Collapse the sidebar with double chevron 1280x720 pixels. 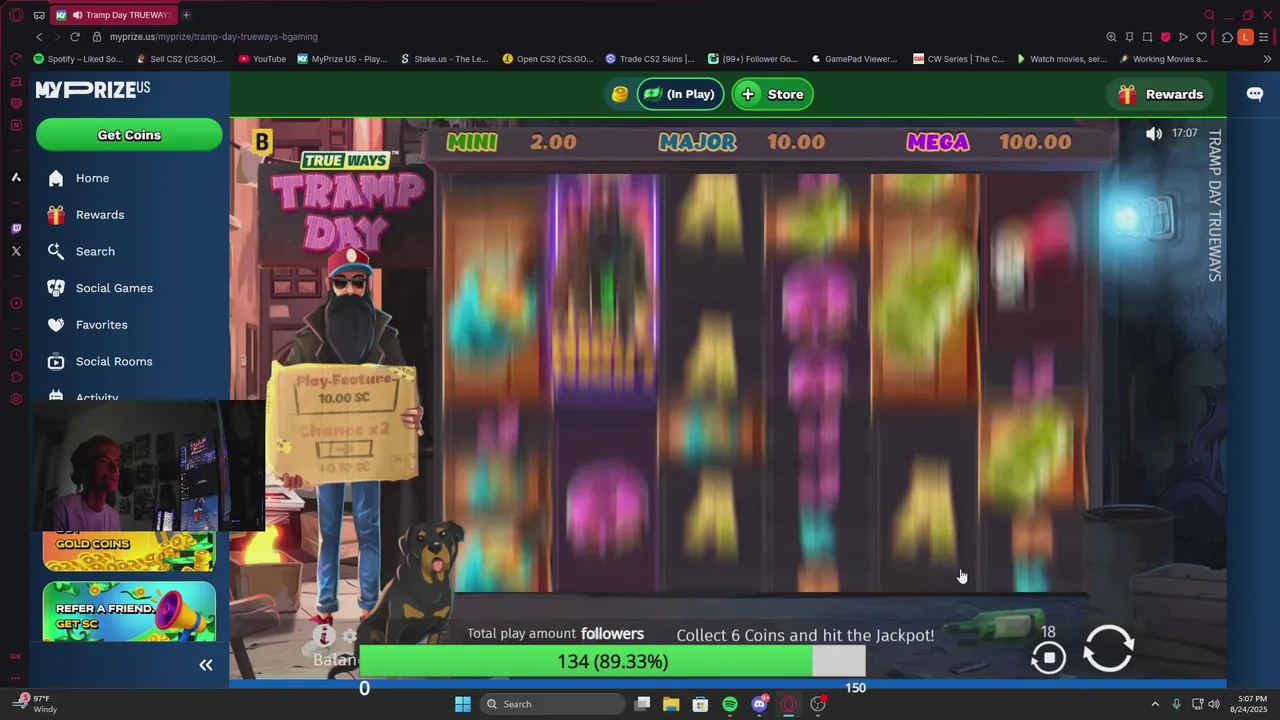[x=206, y=665]
